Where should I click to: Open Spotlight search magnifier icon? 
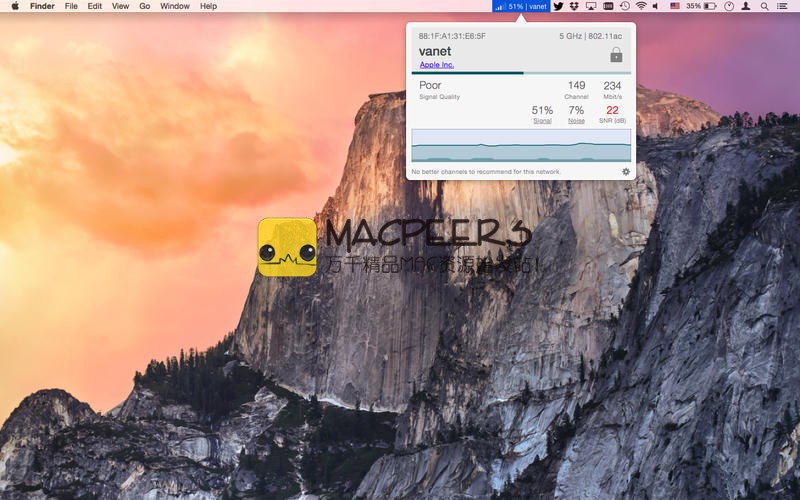764,6
